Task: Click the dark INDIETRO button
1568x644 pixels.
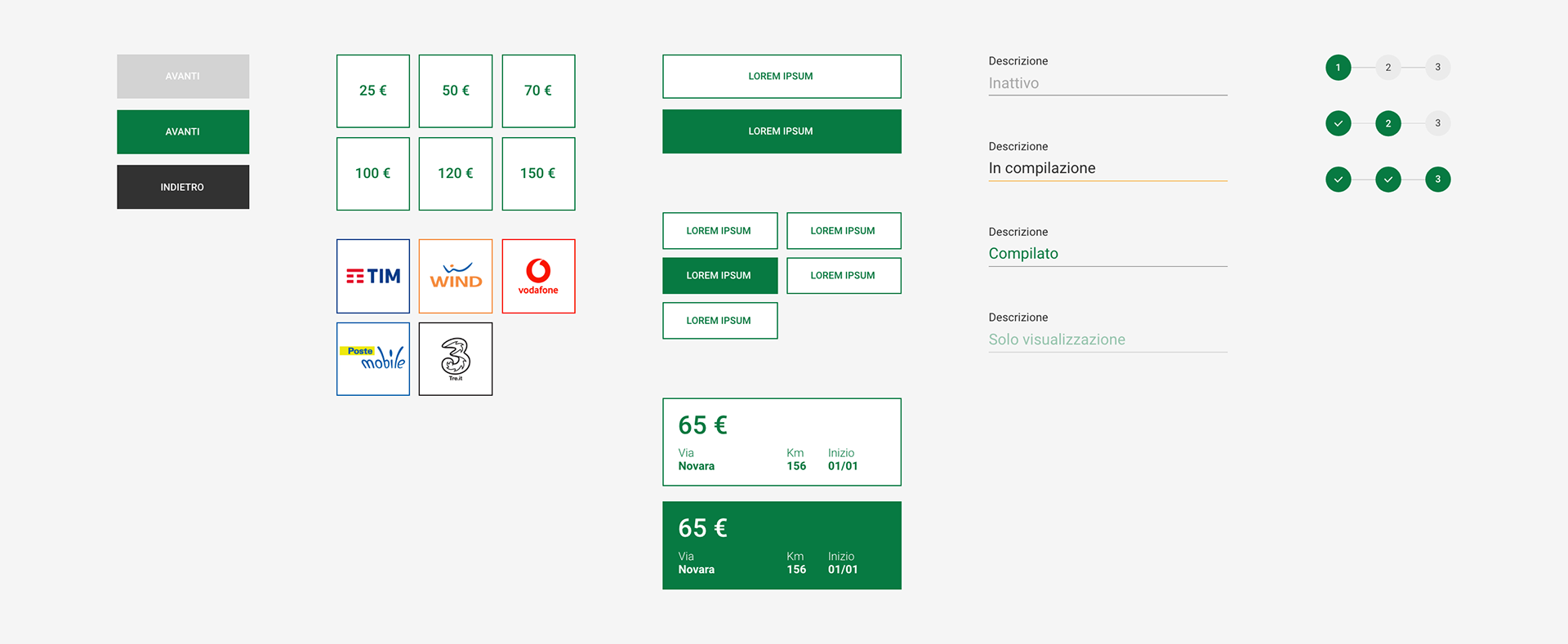Action: 183,187
